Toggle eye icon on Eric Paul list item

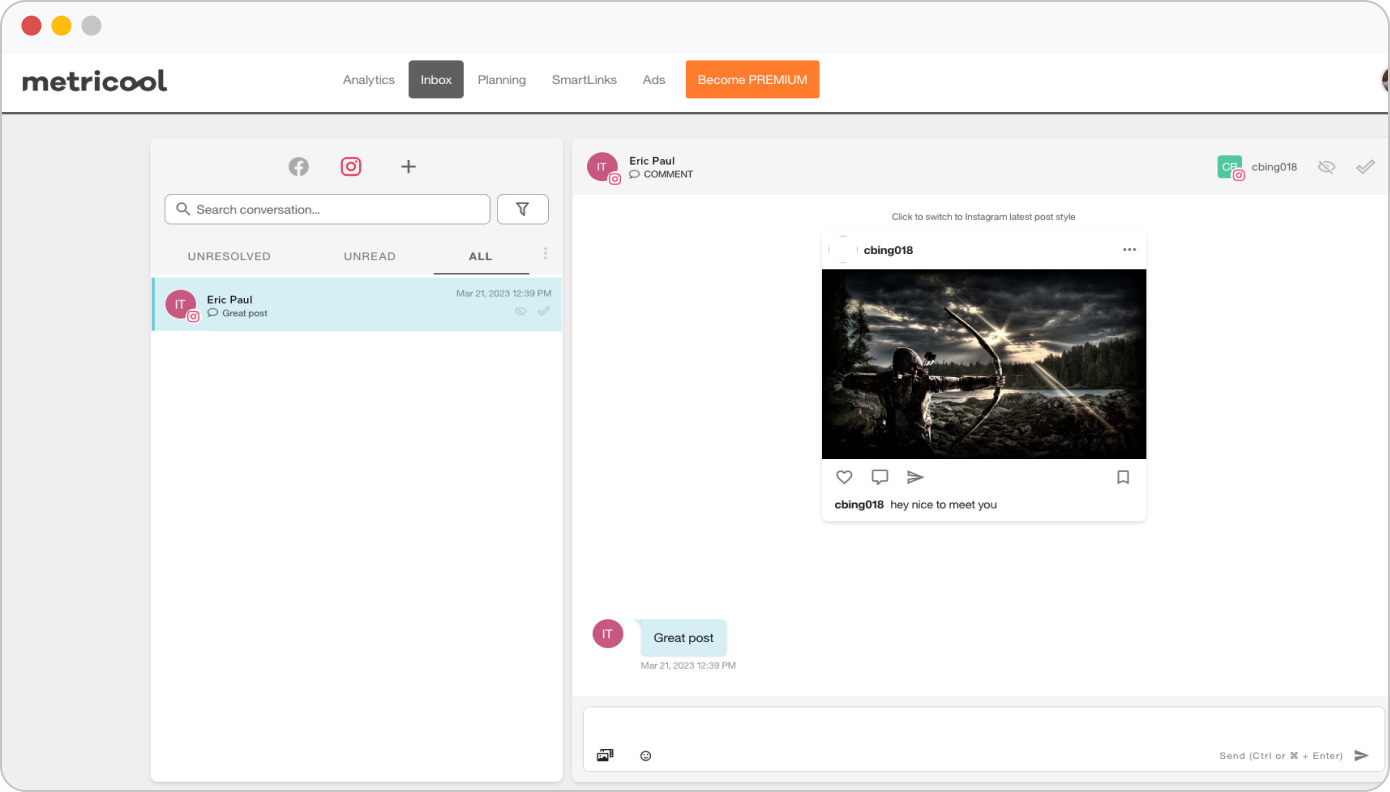click(520, 311)
